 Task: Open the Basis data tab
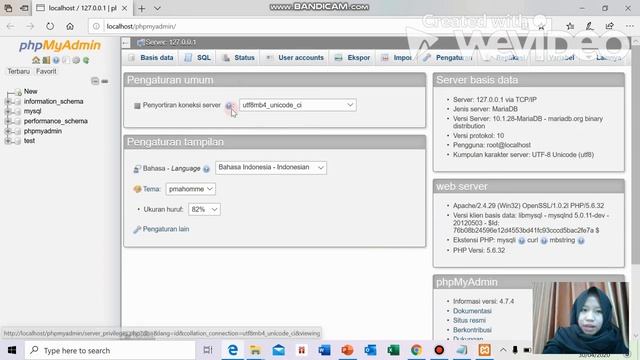coord(151,58)
